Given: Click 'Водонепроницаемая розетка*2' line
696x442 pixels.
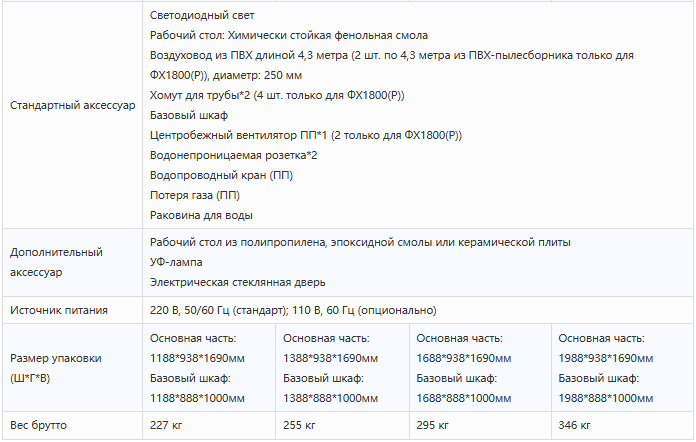Looking at the screenshot, I should pos(233,155).
